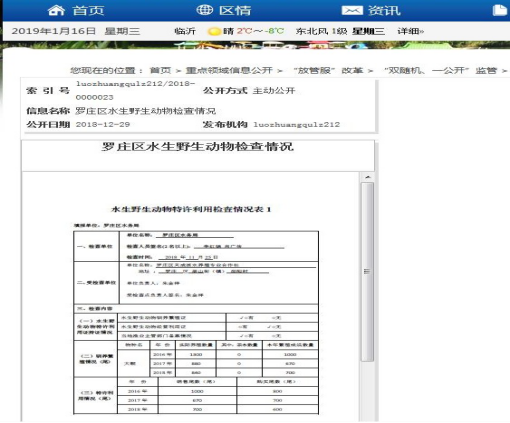Click the date text 2019年1月16日
Image resolution: width=510 pixels, height=423 pixels.
point(54,31)
